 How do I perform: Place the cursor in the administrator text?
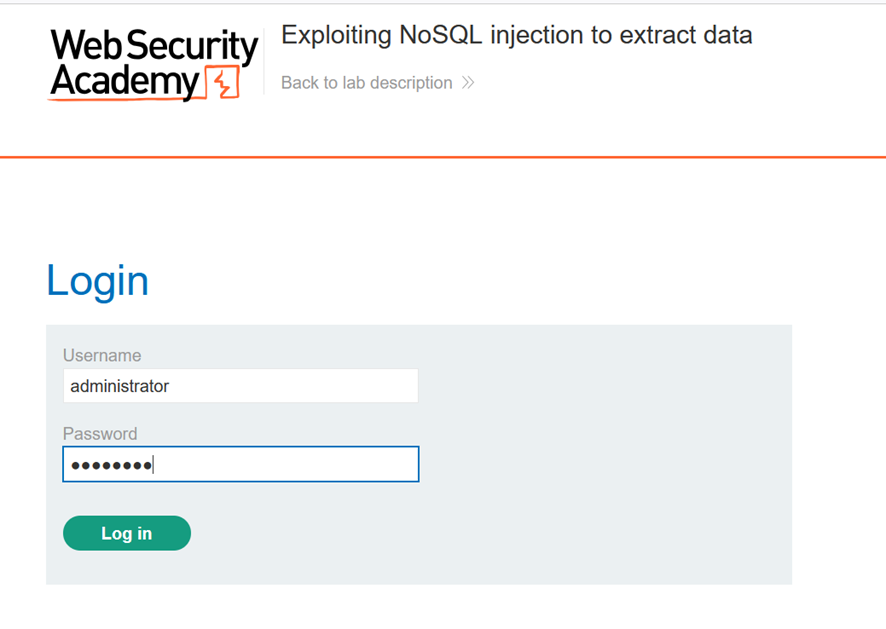click(119, 386)
